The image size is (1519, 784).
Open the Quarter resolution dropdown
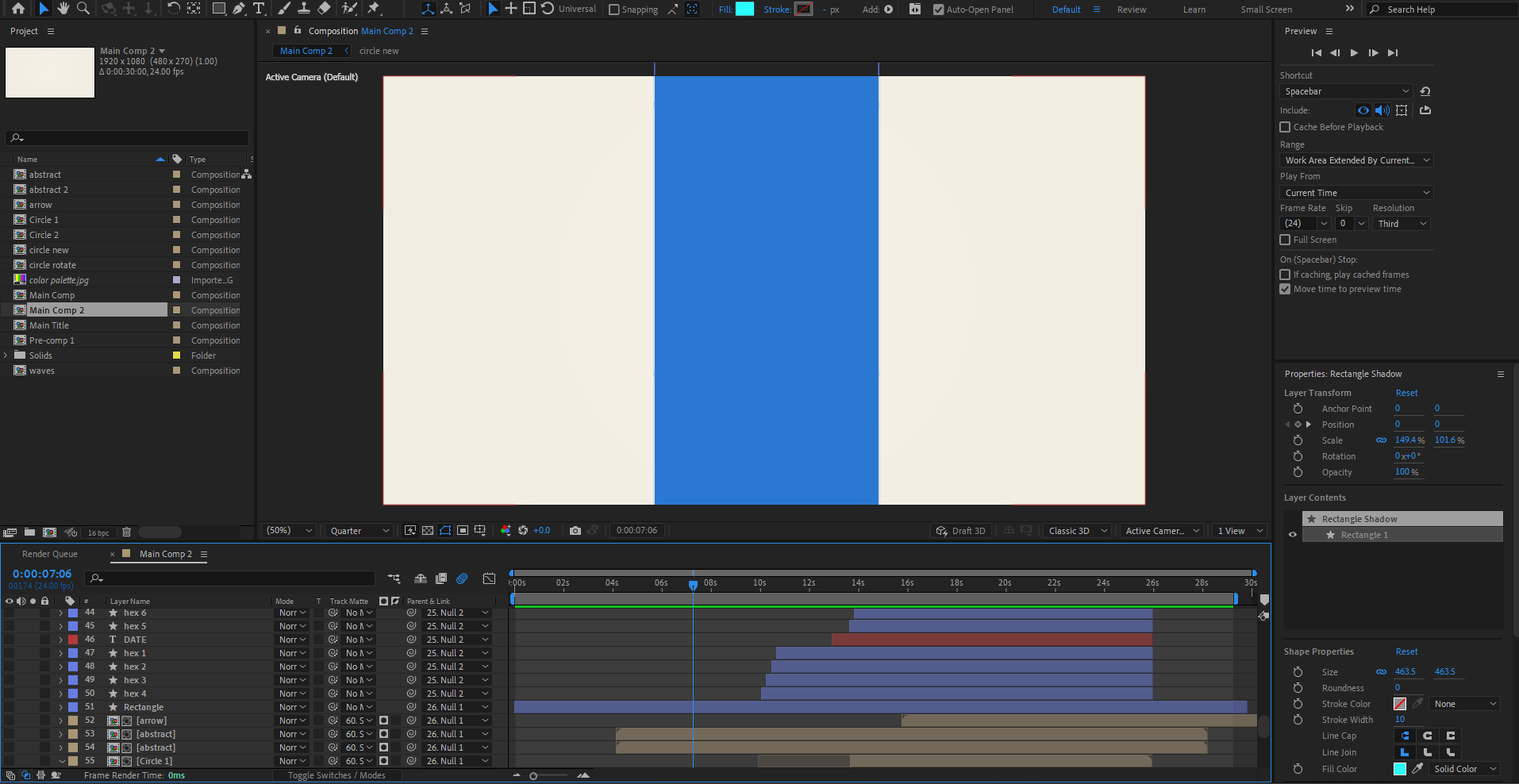click(x=360, y=531)
